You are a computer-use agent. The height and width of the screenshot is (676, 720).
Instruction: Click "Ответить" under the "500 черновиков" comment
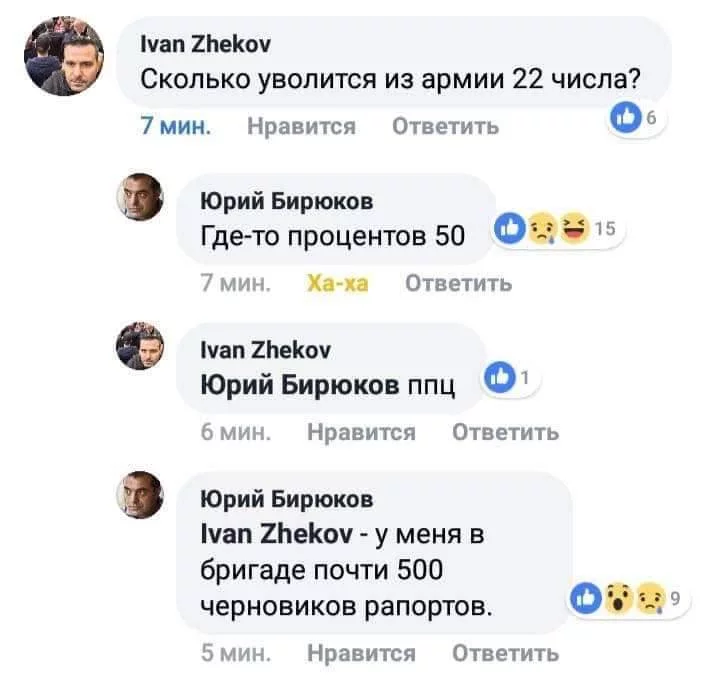(x=505, y=653)
